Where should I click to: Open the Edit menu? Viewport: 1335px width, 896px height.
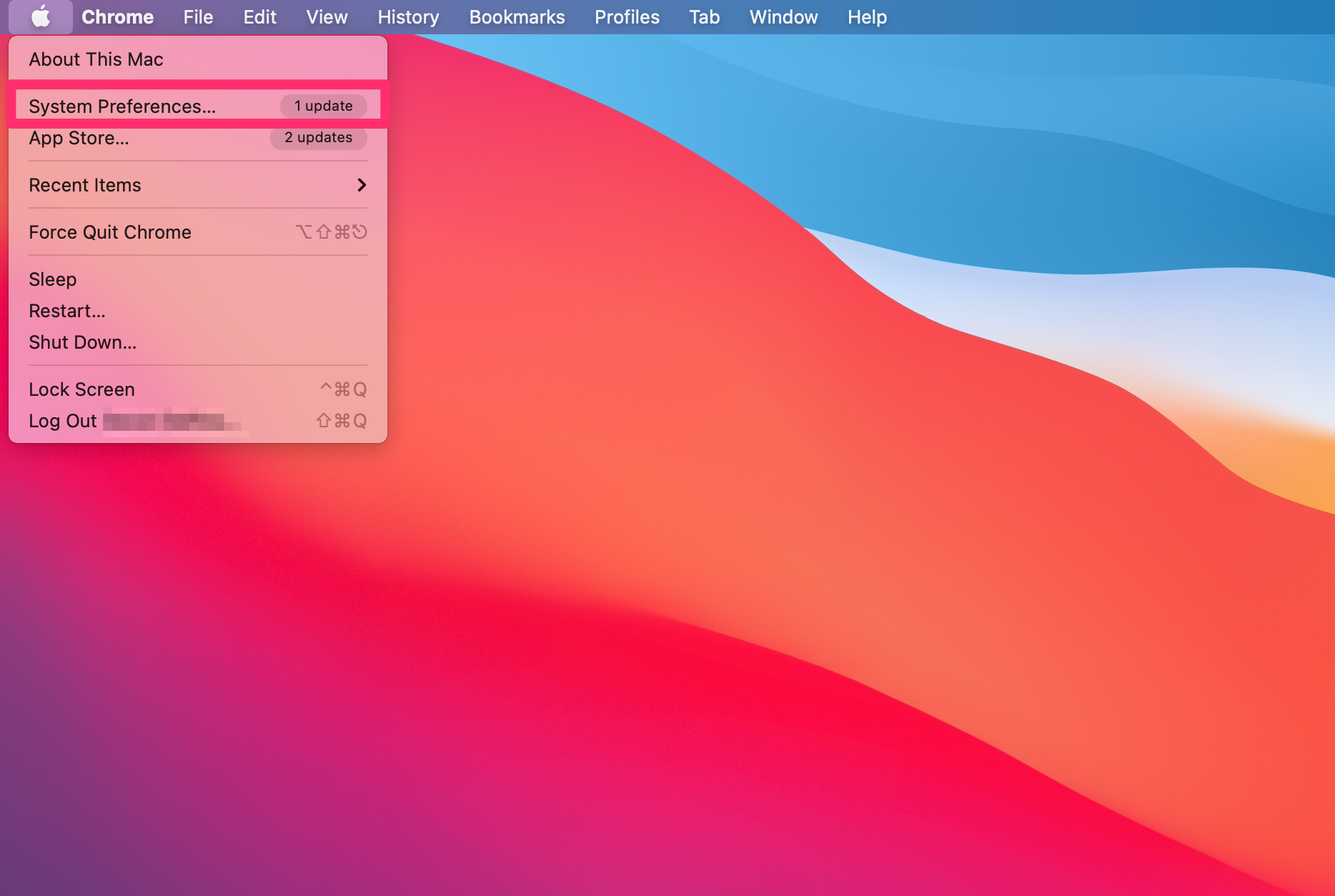(x=259, y=16)
